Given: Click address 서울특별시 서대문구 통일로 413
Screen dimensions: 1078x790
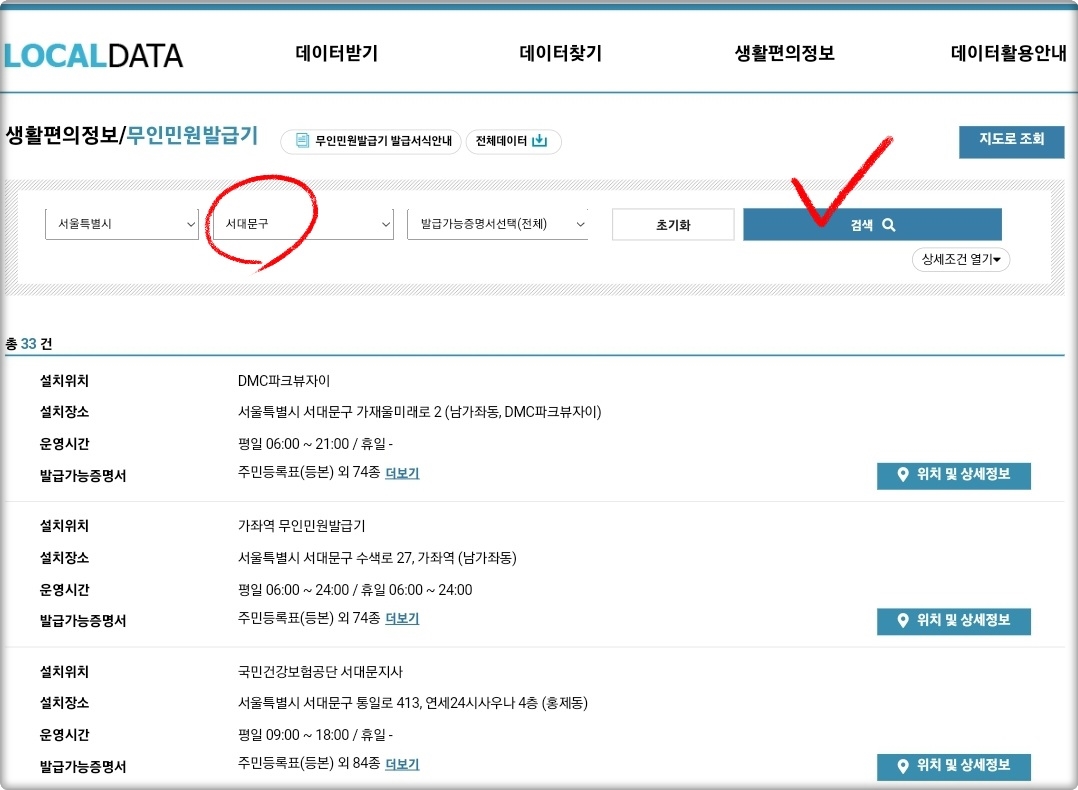Looking at the screenshot, I should point(412,703).
